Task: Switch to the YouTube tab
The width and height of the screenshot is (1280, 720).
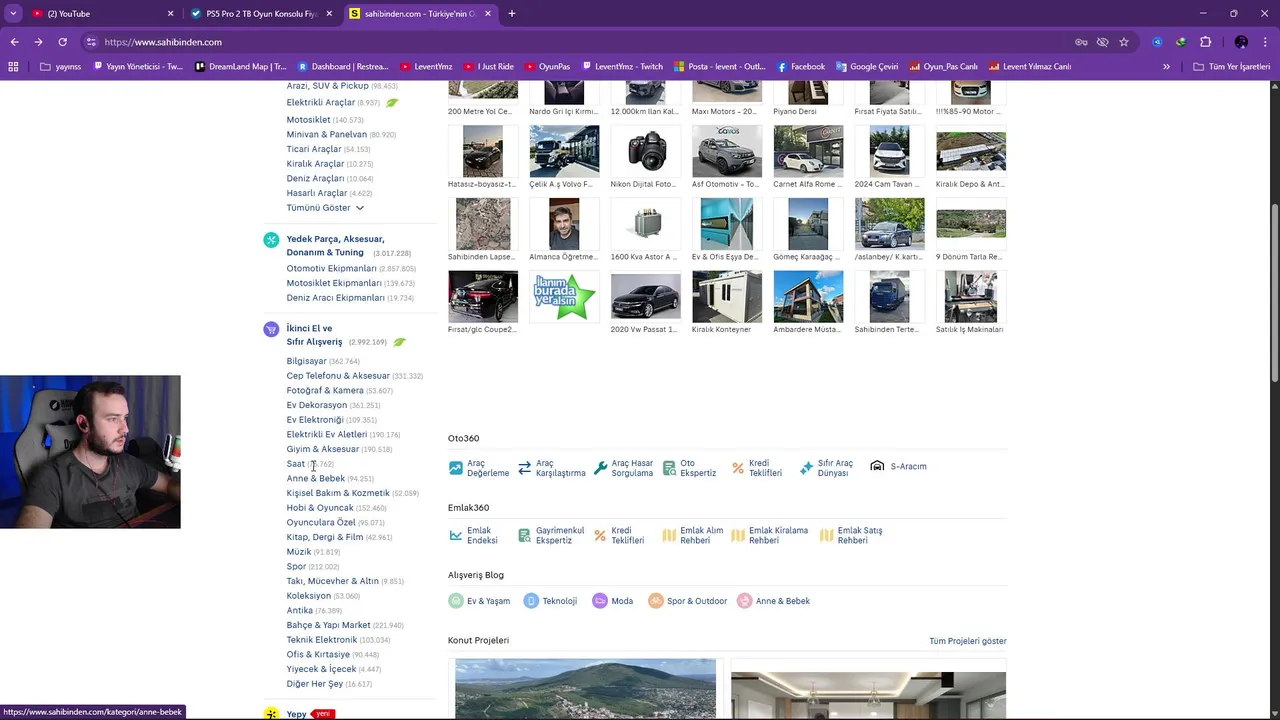Action: click(x=100, y=14)
